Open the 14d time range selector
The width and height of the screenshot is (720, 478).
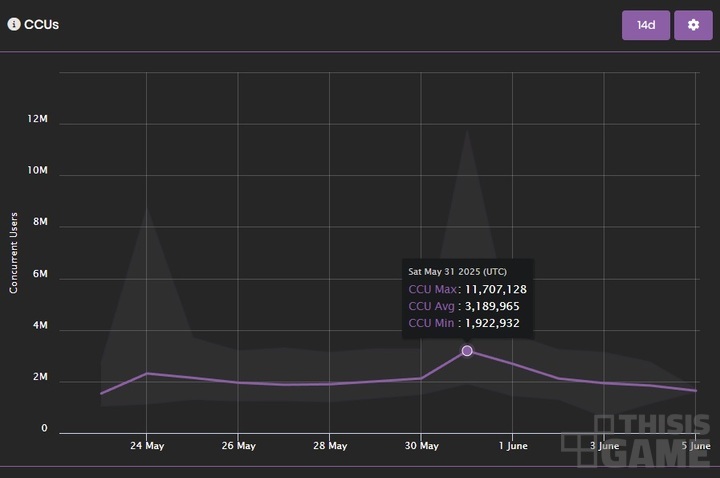(x=645, y=25)
